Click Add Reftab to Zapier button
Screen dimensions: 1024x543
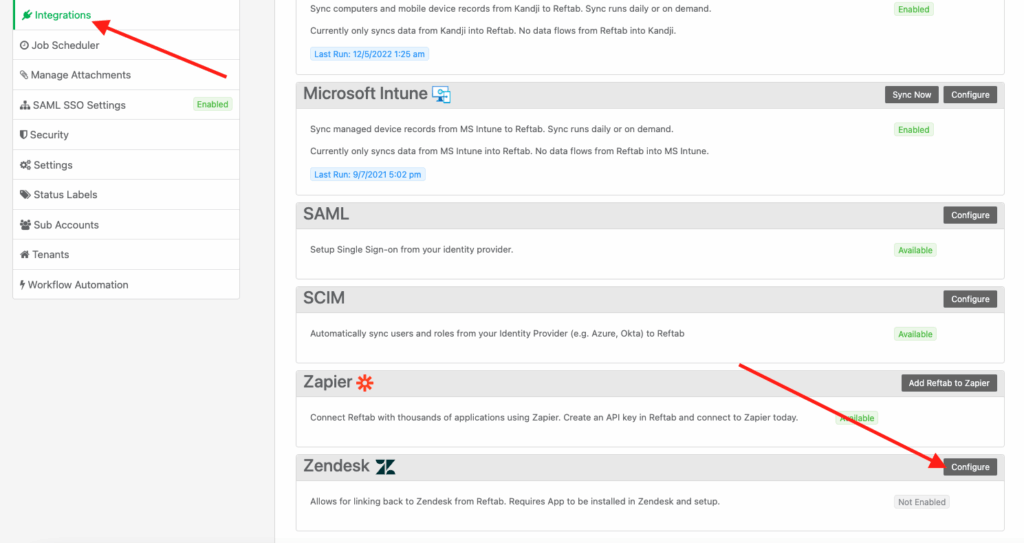[949, 383]
